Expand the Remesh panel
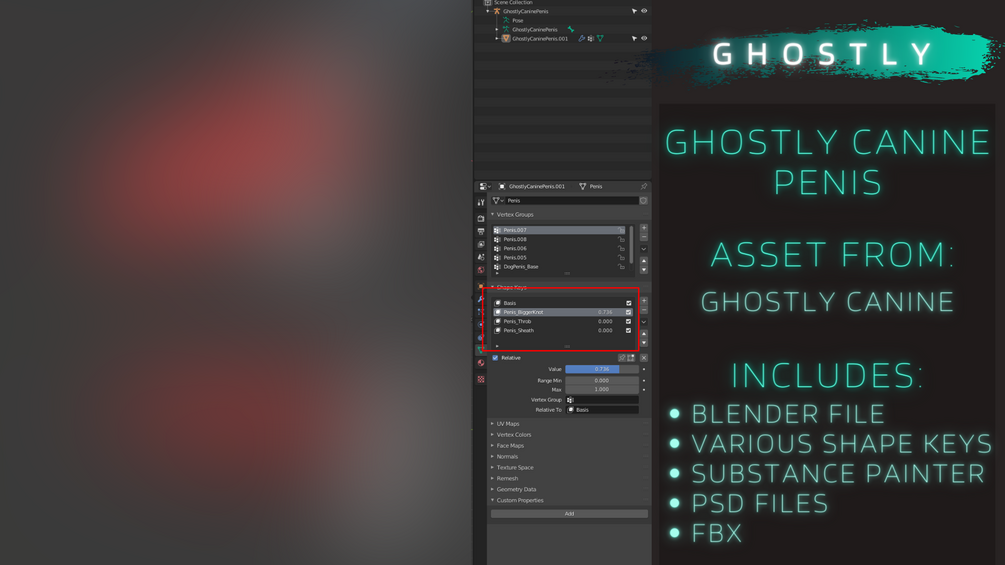The height and width of the screenshot is (565, 1005). (x=492, y=479)
